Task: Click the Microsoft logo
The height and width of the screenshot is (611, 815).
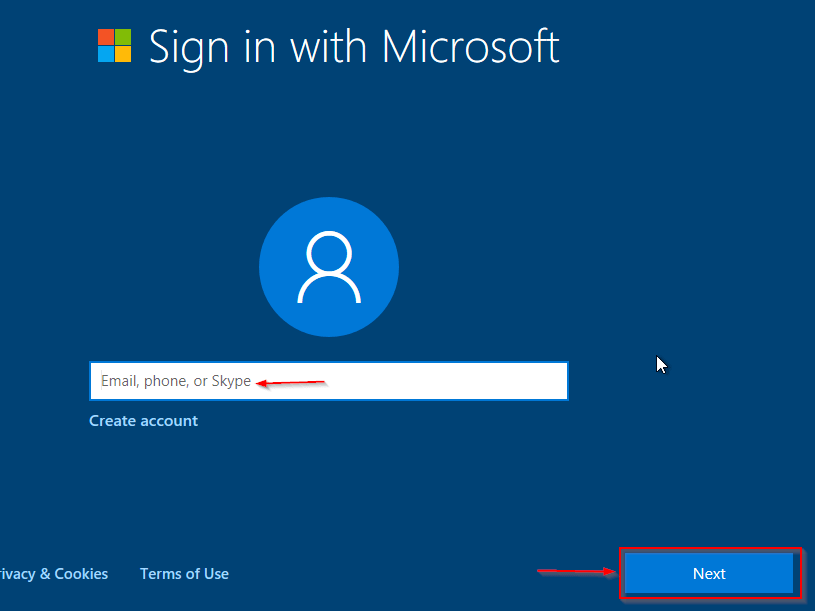Action: [114, 46]
